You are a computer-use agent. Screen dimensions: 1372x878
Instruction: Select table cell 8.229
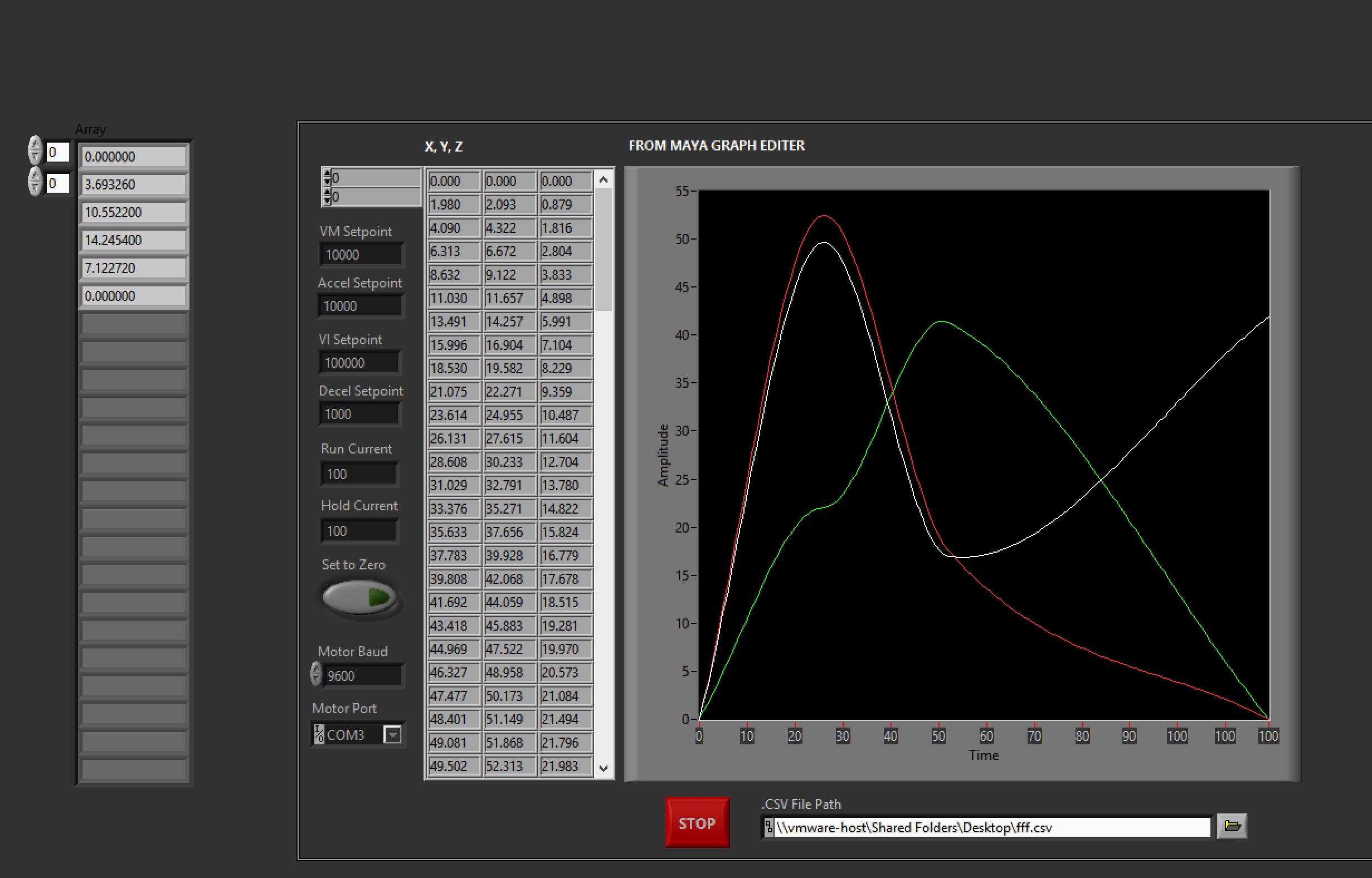click(x=566, y=368)
